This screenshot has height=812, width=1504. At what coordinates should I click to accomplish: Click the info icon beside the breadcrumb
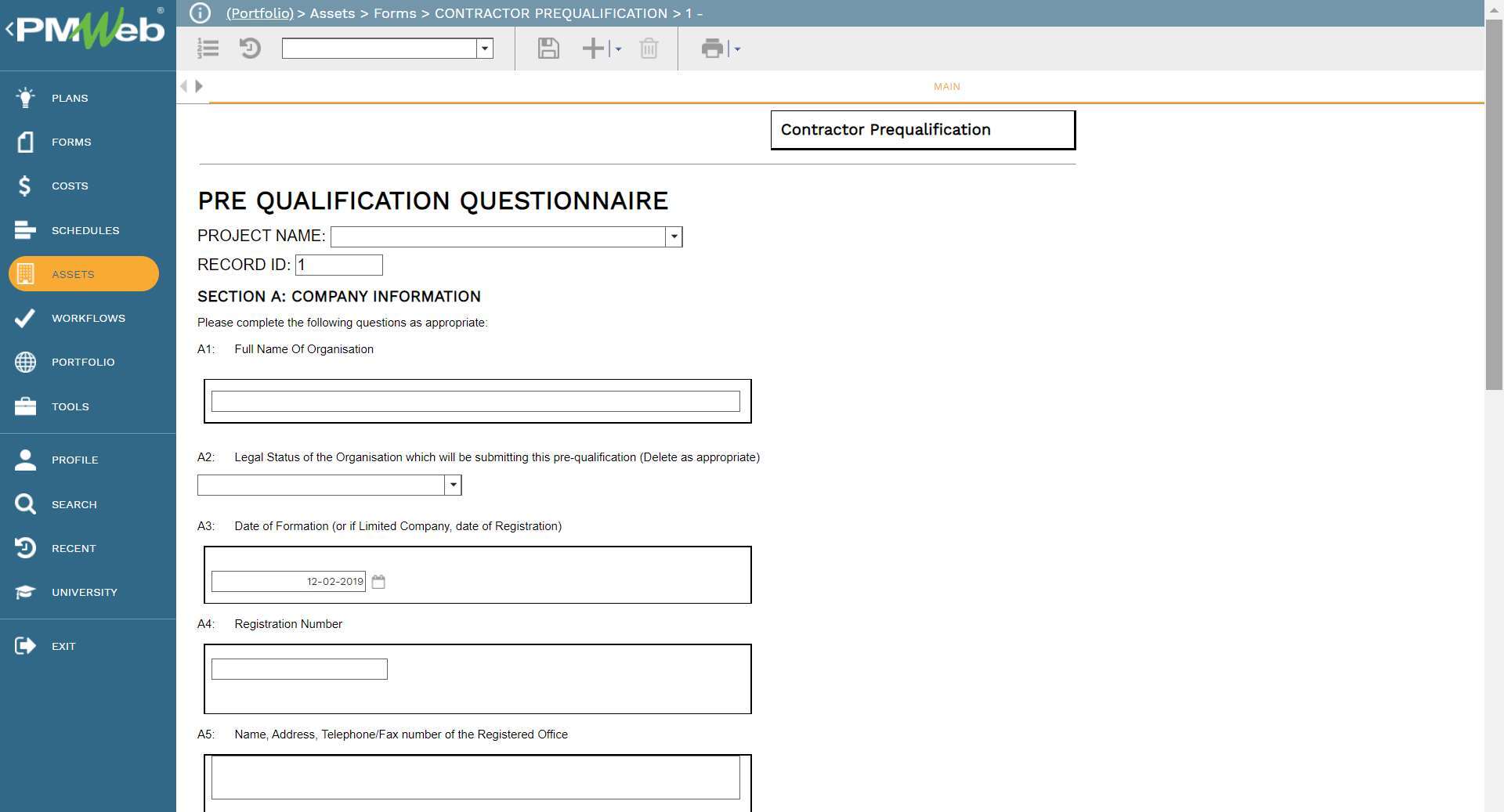[201, 13]
